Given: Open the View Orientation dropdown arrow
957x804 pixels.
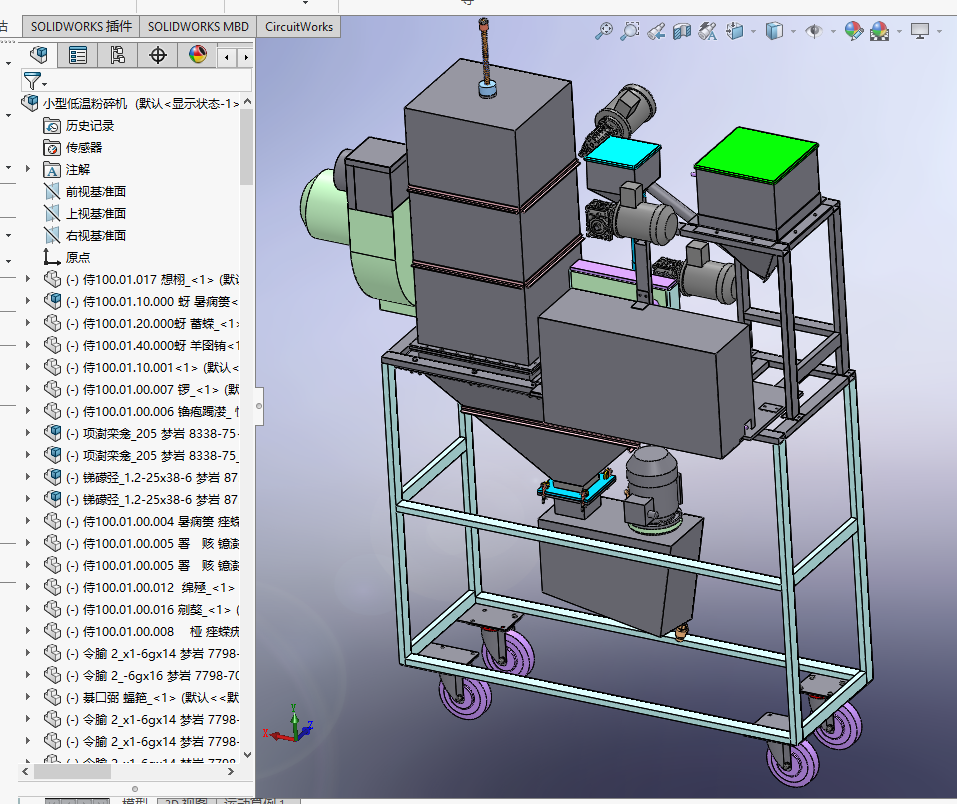Looking at the screenshot, I should (754, 32).
